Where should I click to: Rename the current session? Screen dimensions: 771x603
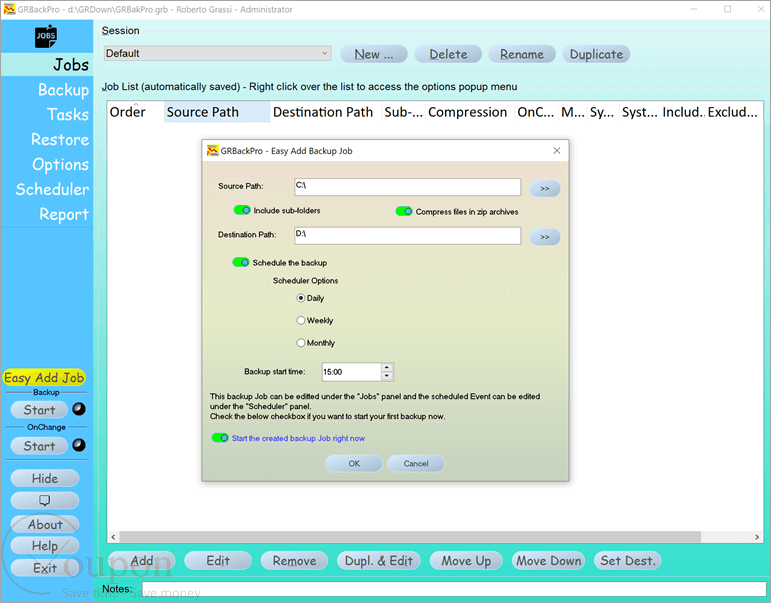click(x=522, y=54)
